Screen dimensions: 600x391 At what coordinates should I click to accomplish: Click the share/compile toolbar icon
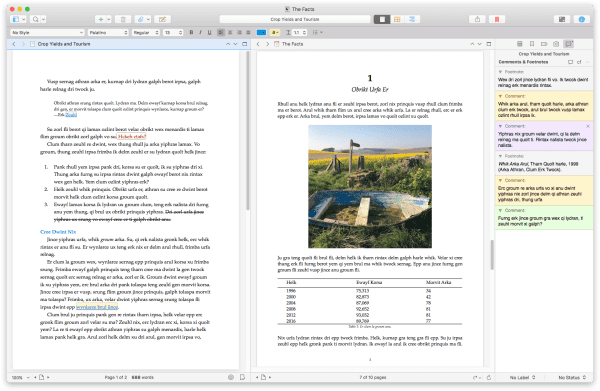pos(477,19)
